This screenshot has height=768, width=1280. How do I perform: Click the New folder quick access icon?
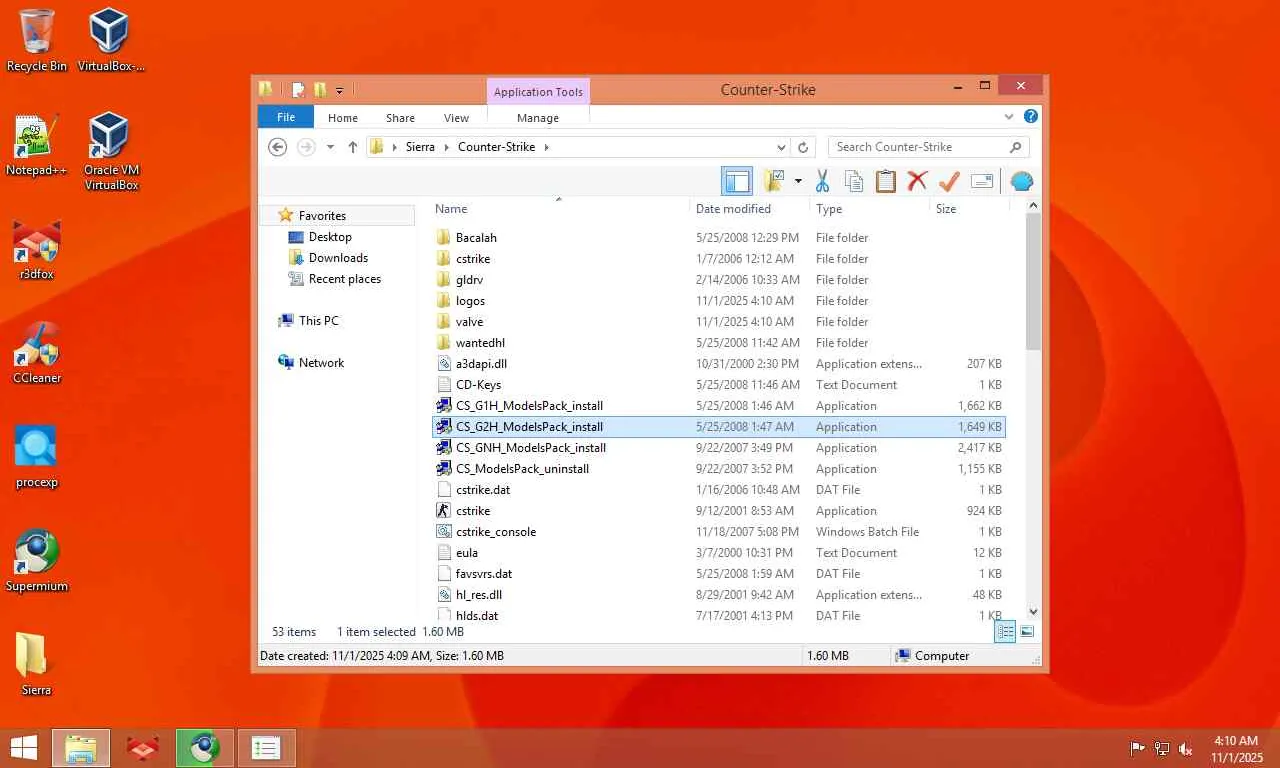click(x=320, y=90)
